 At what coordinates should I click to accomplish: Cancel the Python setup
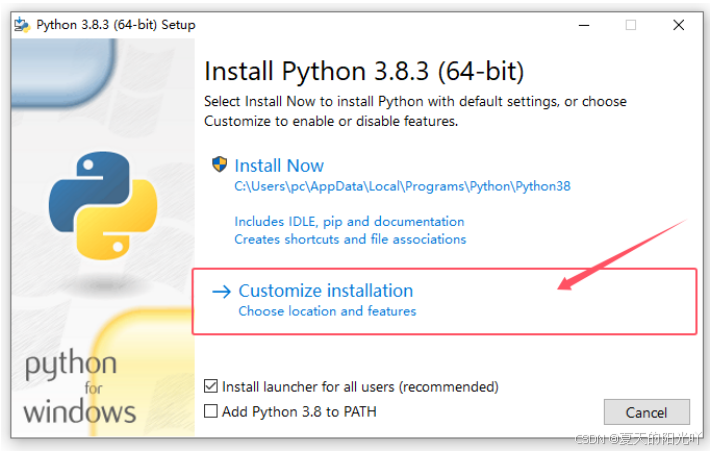click(647, 412)
